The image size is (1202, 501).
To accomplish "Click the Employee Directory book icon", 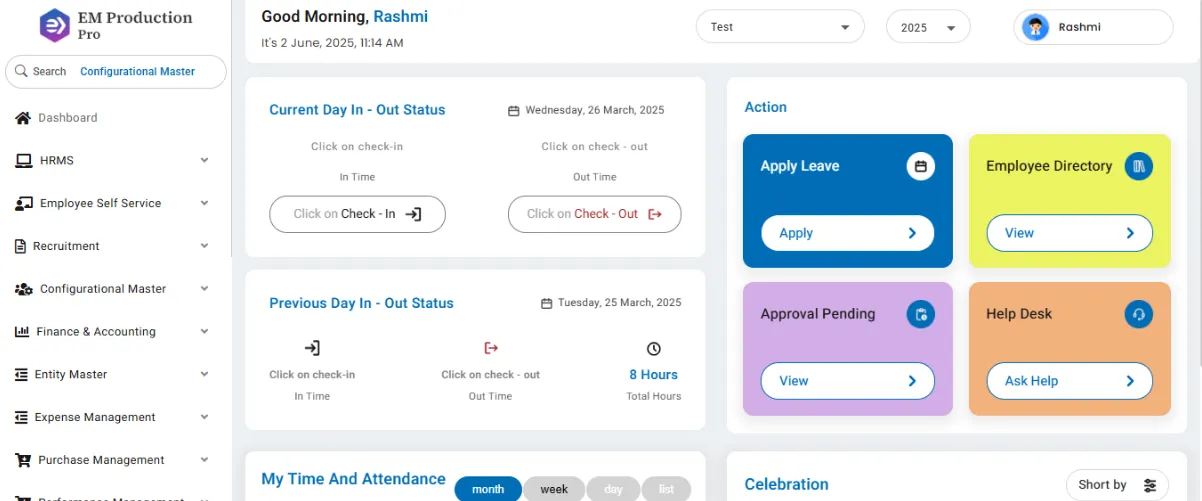I will (1139, 166).
